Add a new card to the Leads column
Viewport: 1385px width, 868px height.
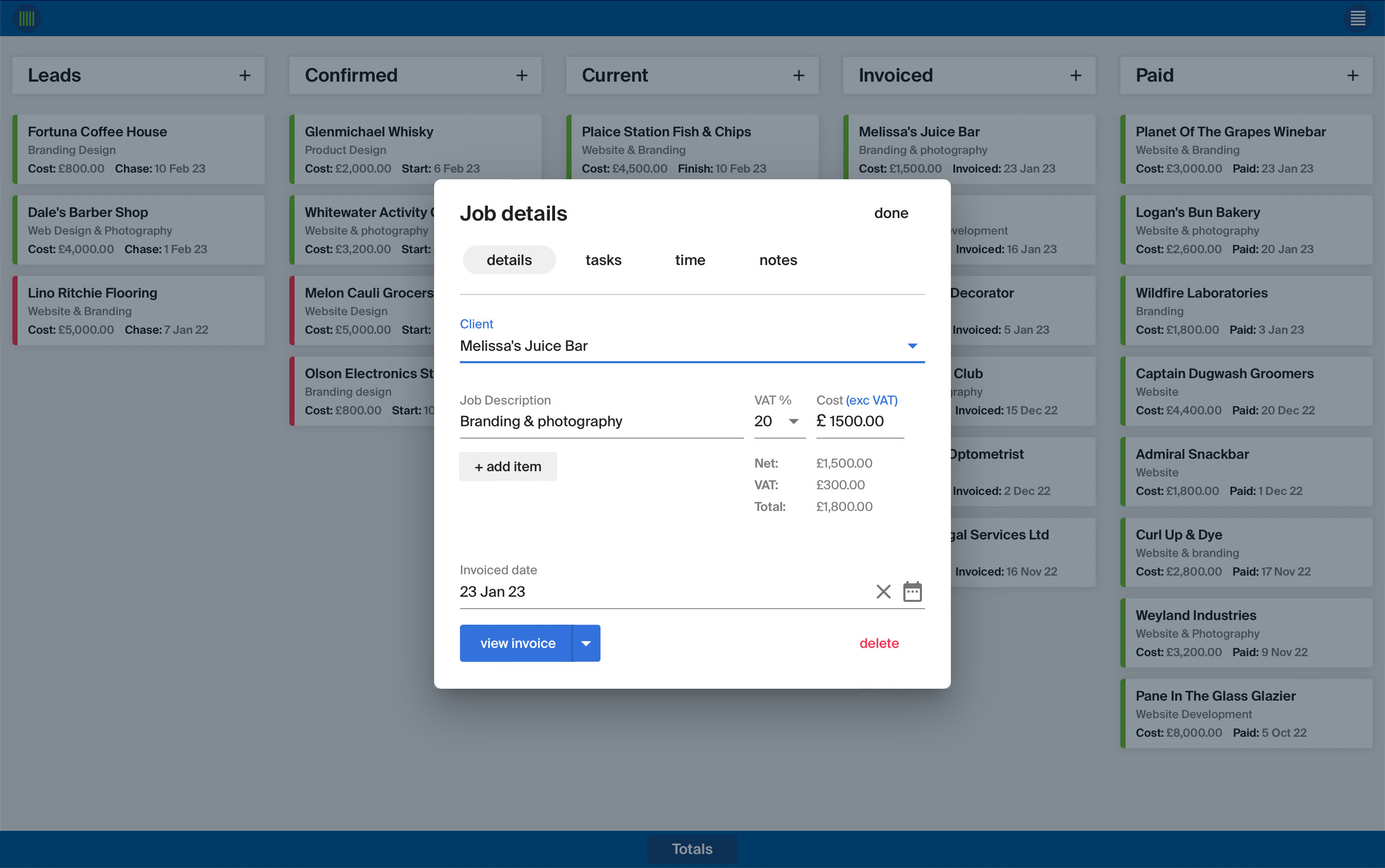245,75
